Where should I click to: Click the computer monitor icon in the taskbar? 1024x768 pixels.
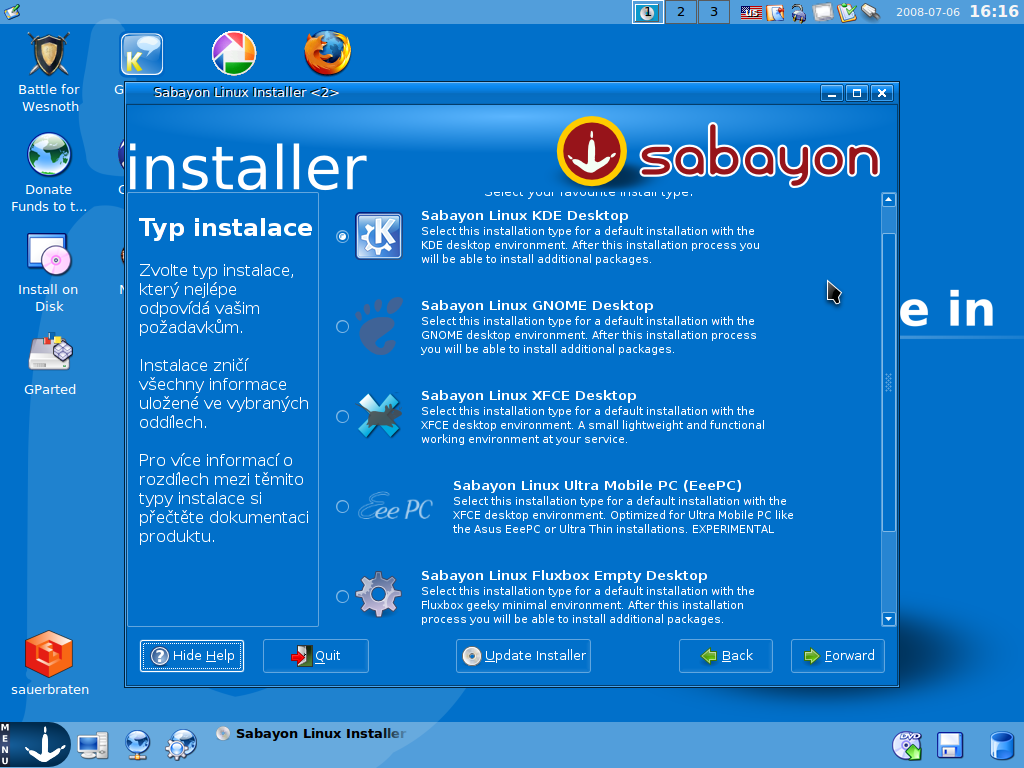[93, 745]
